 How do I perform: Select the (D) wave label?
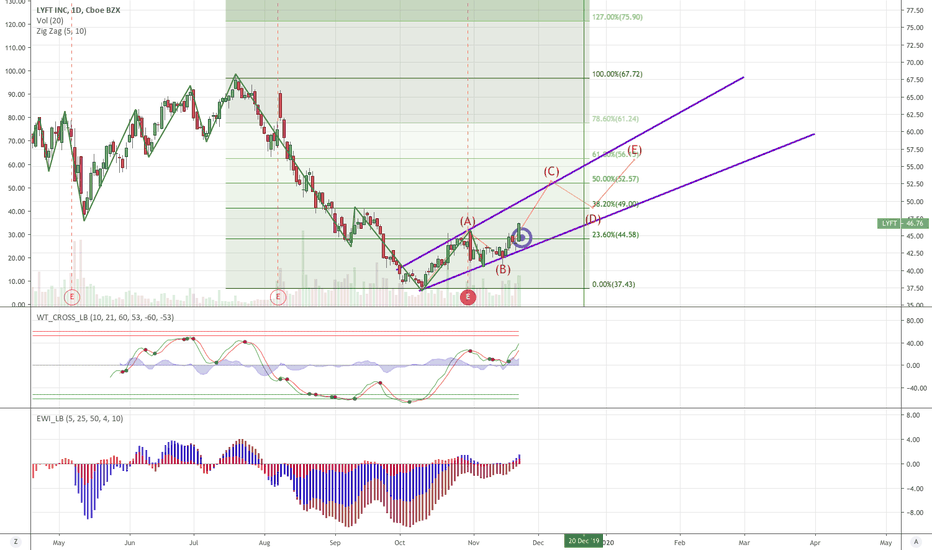click(593, 219)
